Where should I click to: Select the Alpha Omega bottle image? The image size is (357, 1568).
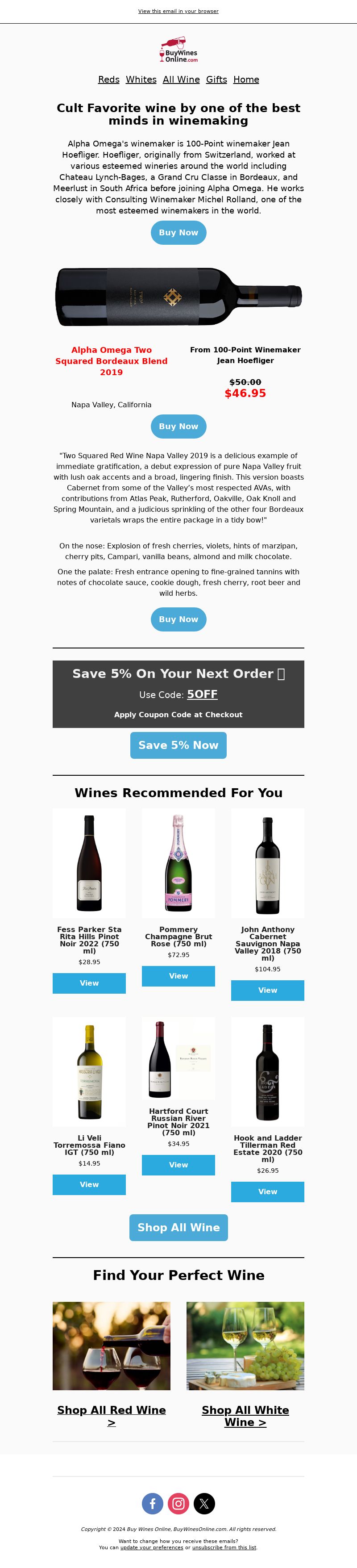(178, 297)
